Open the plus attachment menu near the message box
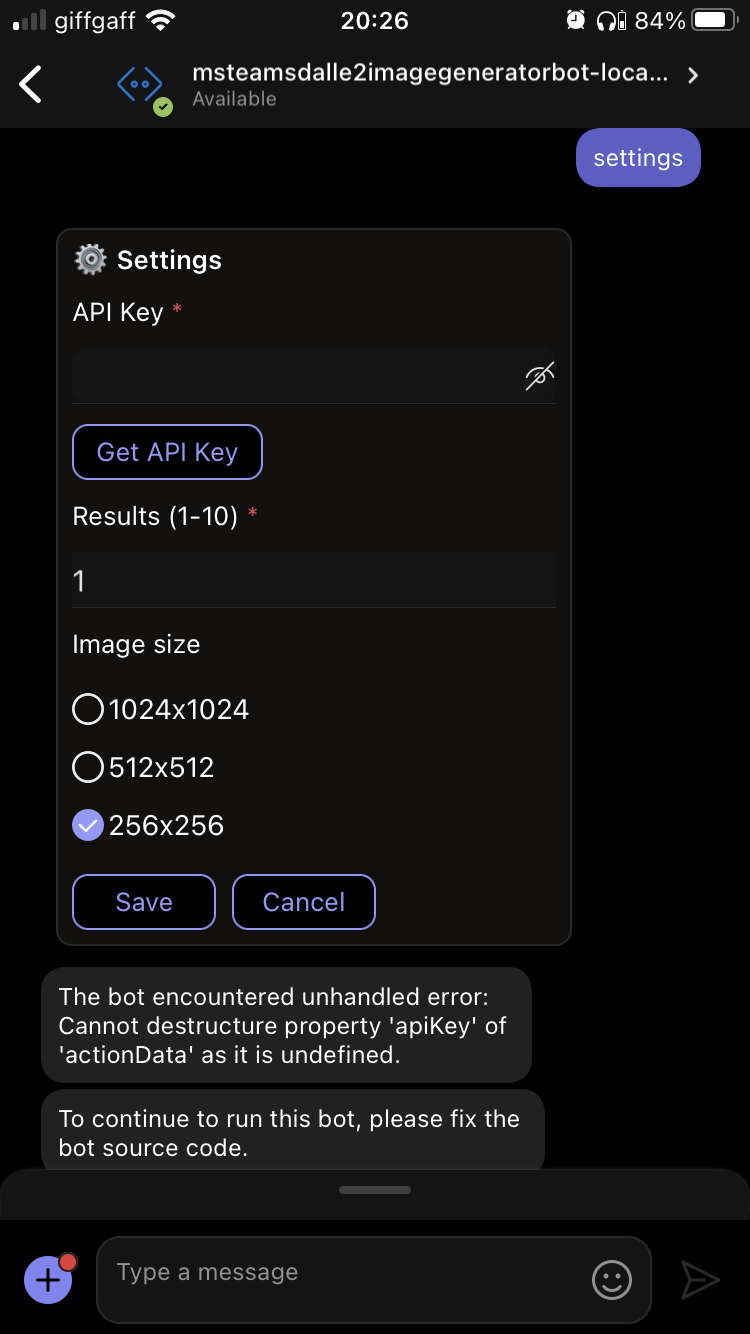Image resolution: width=750 pixels, height=1334 pixels. click(x=47, y=1280)
